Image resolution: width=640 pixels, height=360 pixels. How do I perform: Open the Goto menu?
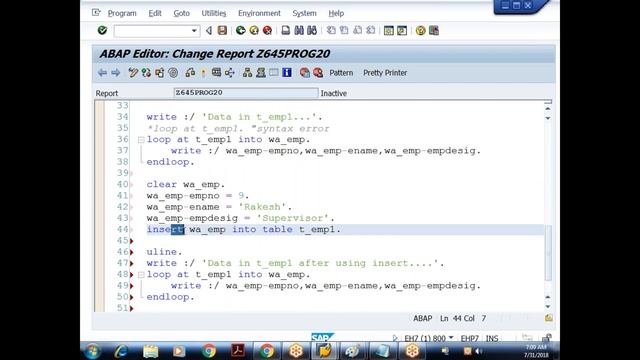[x=182, y=13]
